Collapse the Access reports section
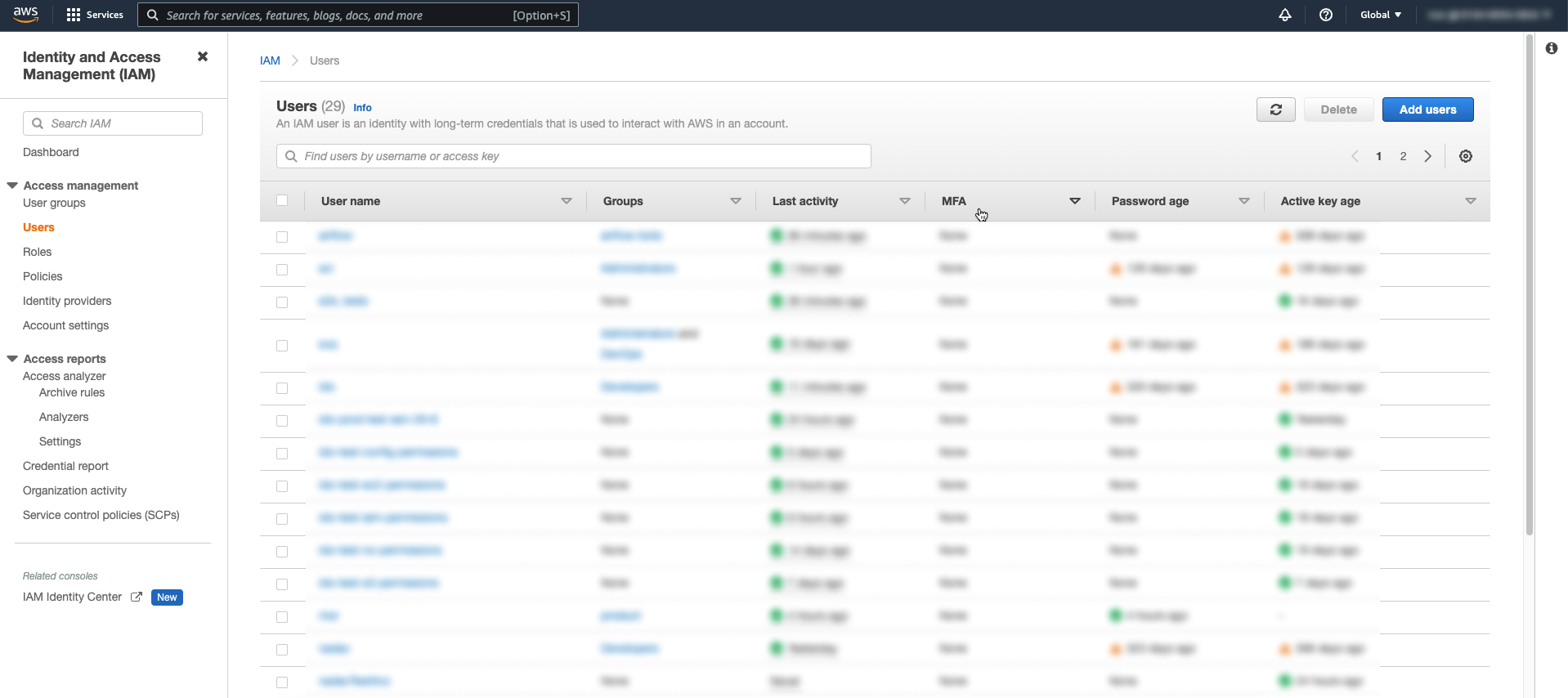This screenshot has height=698, width=1568. tap(12, 359)
